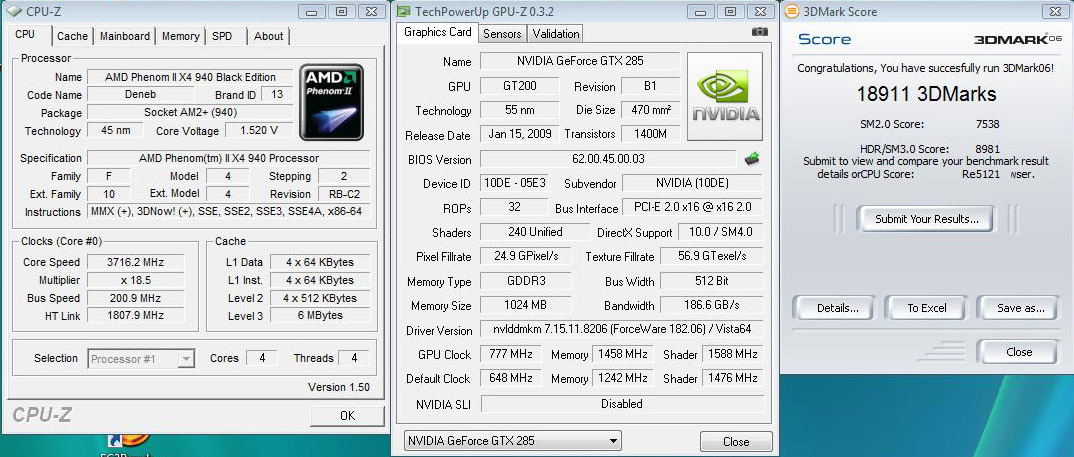This screenshot has height=457, width=1074.
Task: Open the Memory tab in CPU-Z
Action: 181,36
